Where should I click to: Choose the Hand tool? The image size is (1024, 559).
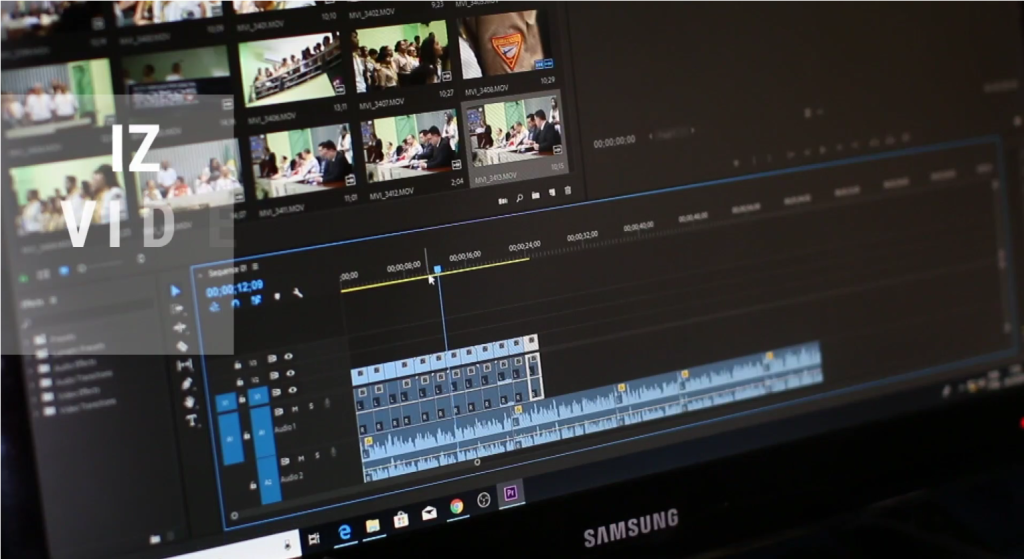189,402
